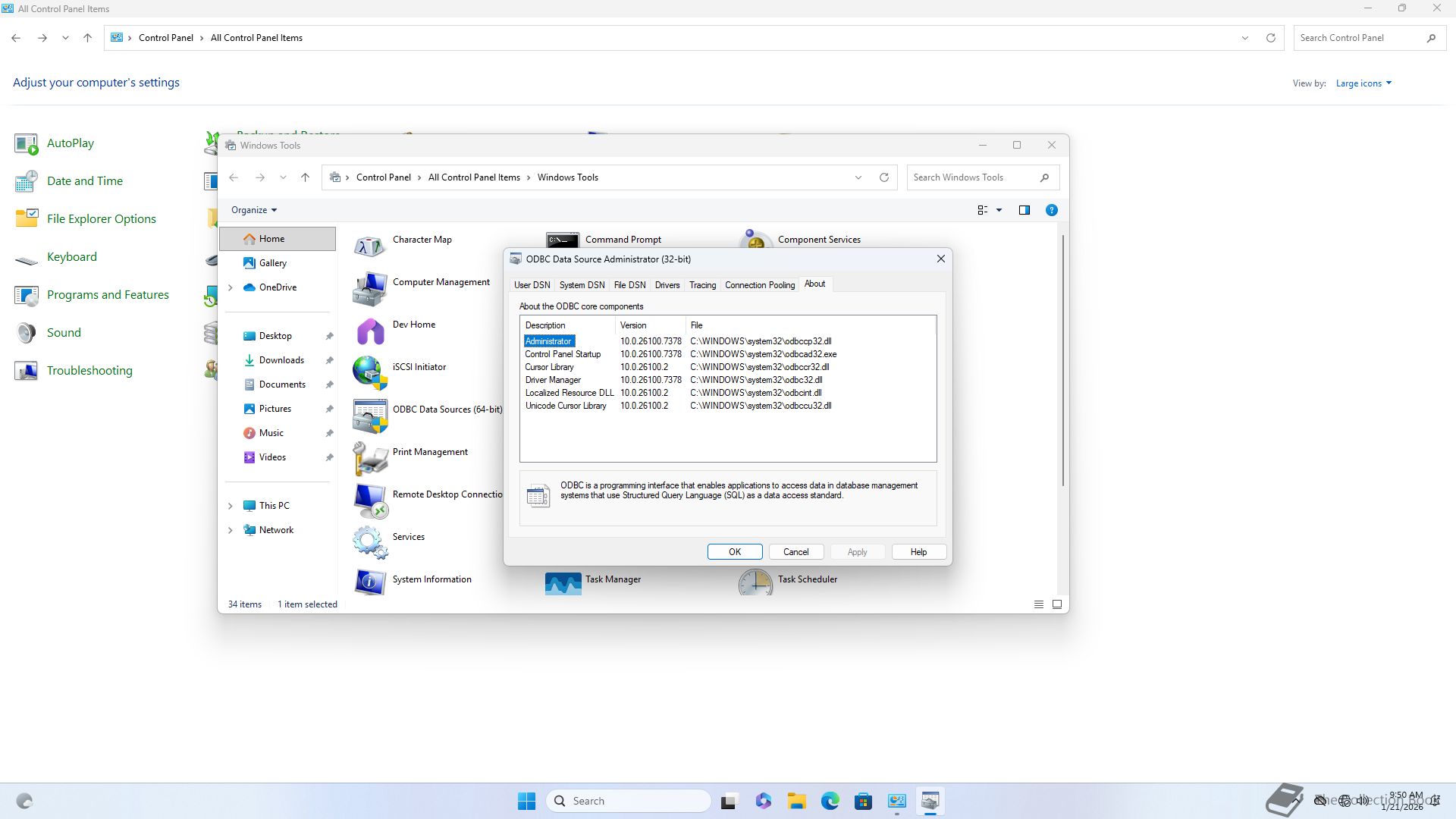Expand the OneDrive tree node
Viewport: 1456px width, 819px height.
click(231, 287)
